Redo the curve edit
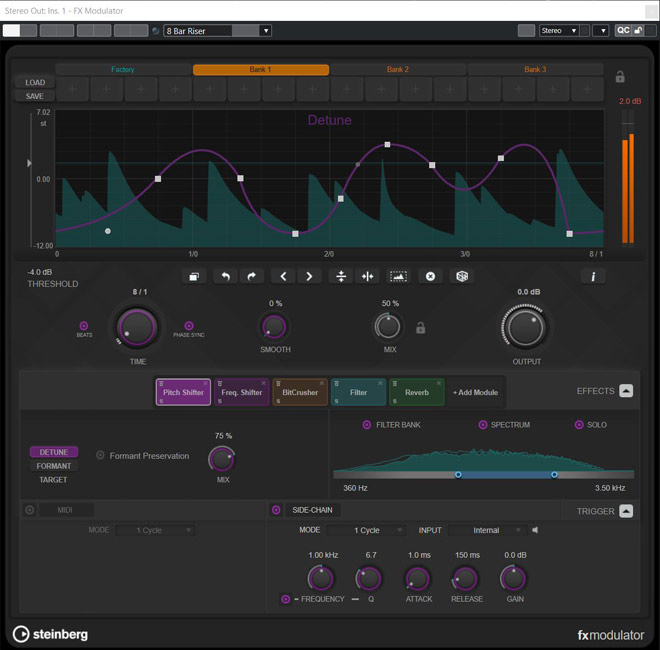This screenshot has height=650, width=660. click(x=252, y=277)
